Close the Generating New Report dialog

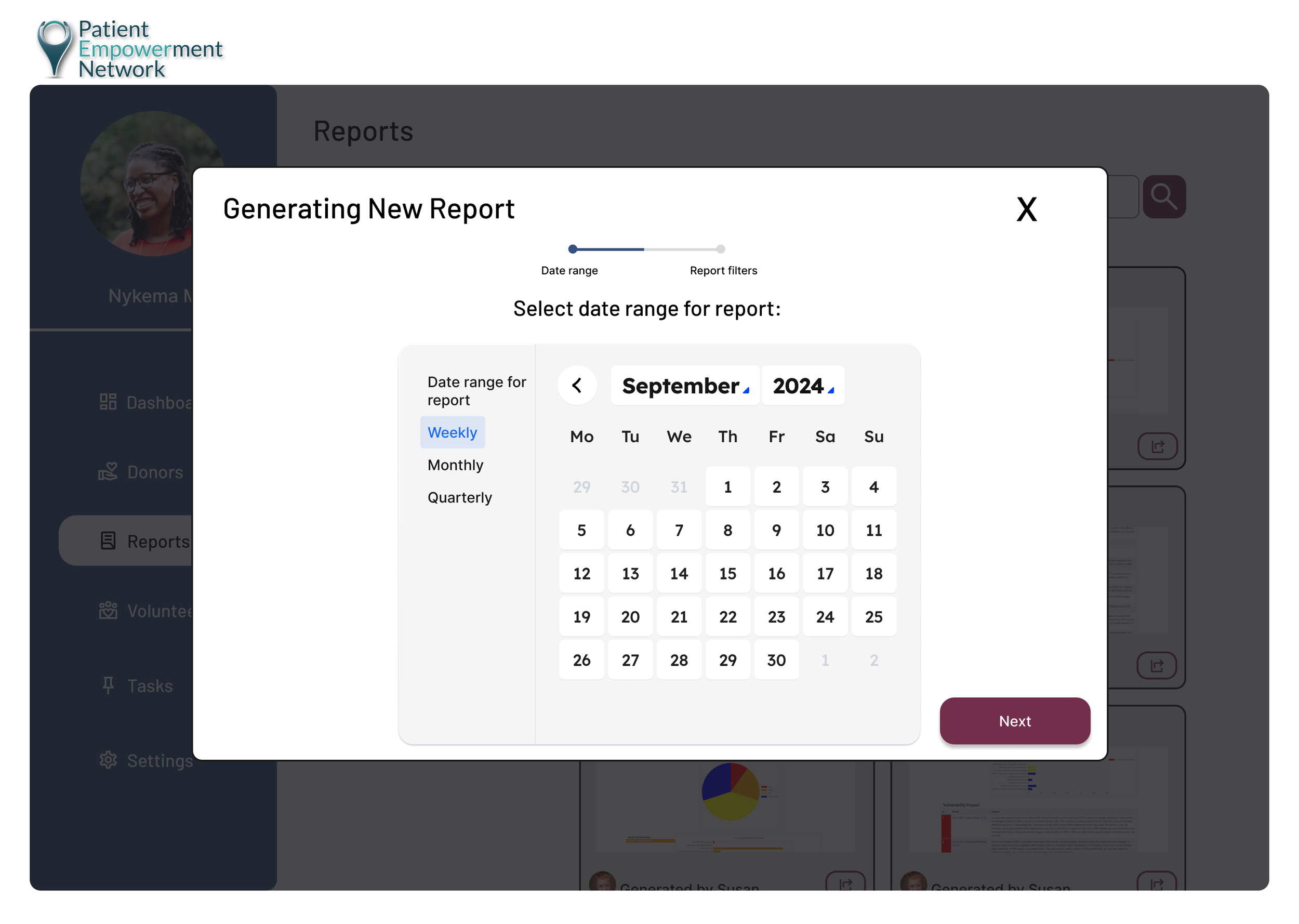(1026, 209)
